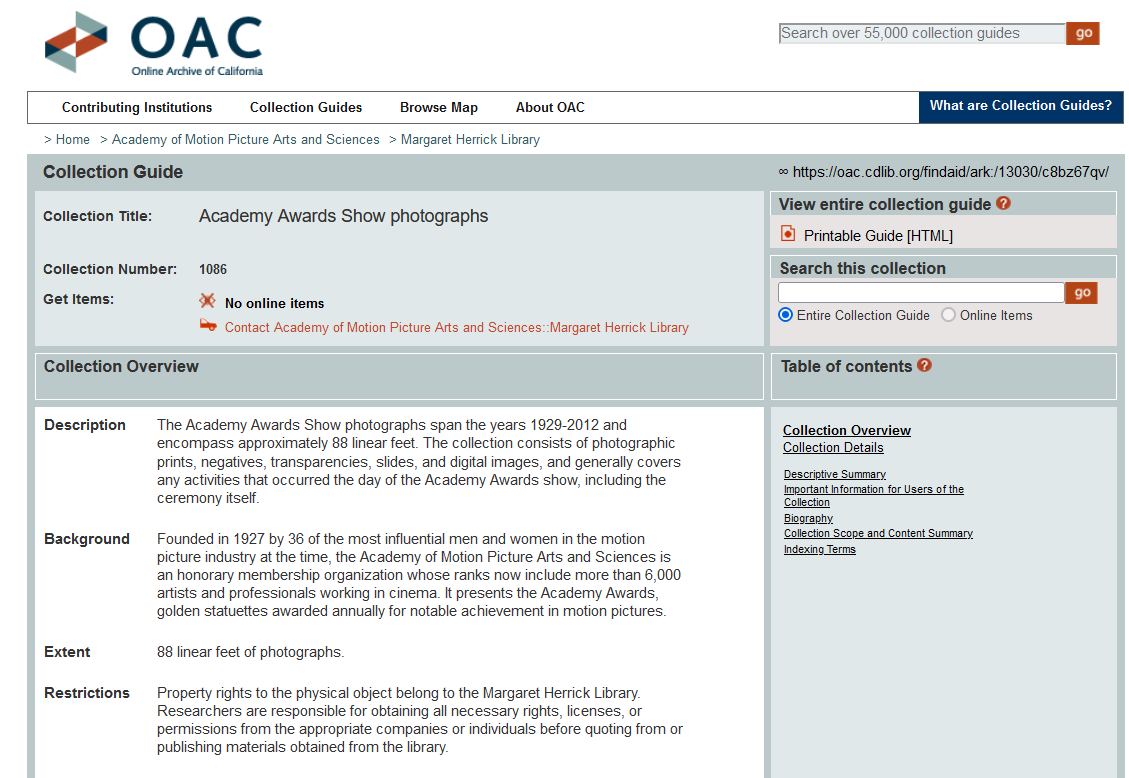Viewport: 1129px width, 778px height.
Task: Open What are Collection Guides? tab
Action: (1020, 107)
